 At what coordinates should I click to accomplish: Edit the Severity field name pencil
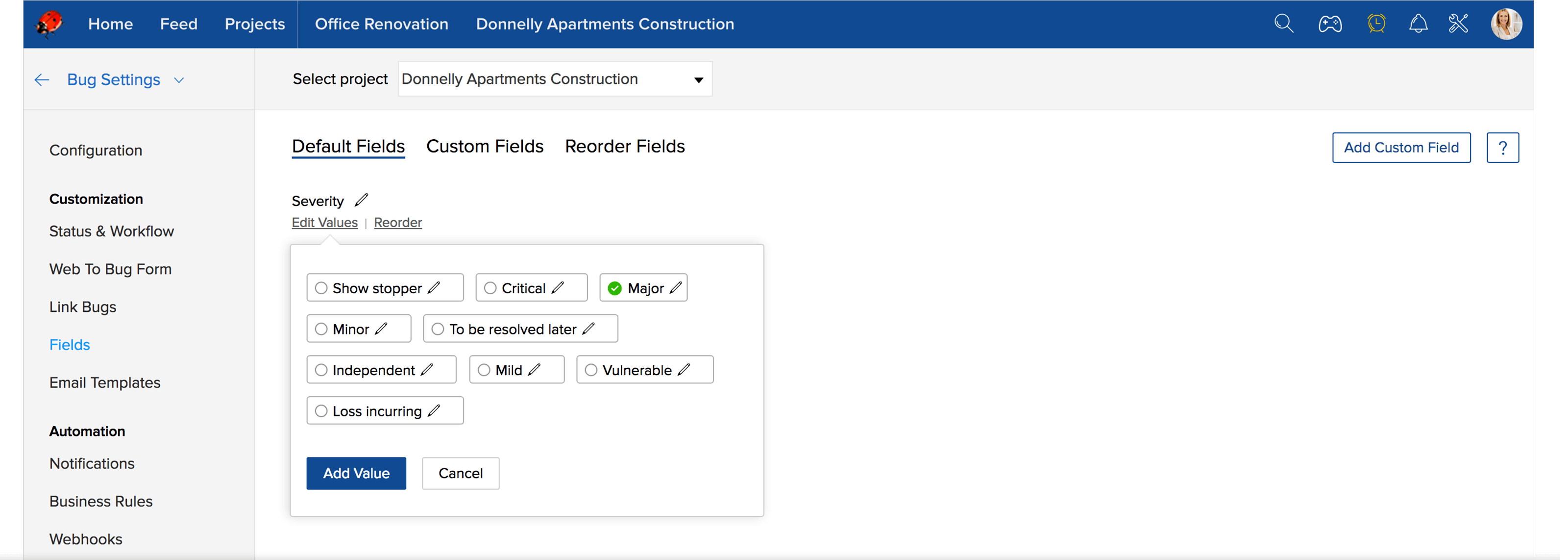(x=362, y=200)
